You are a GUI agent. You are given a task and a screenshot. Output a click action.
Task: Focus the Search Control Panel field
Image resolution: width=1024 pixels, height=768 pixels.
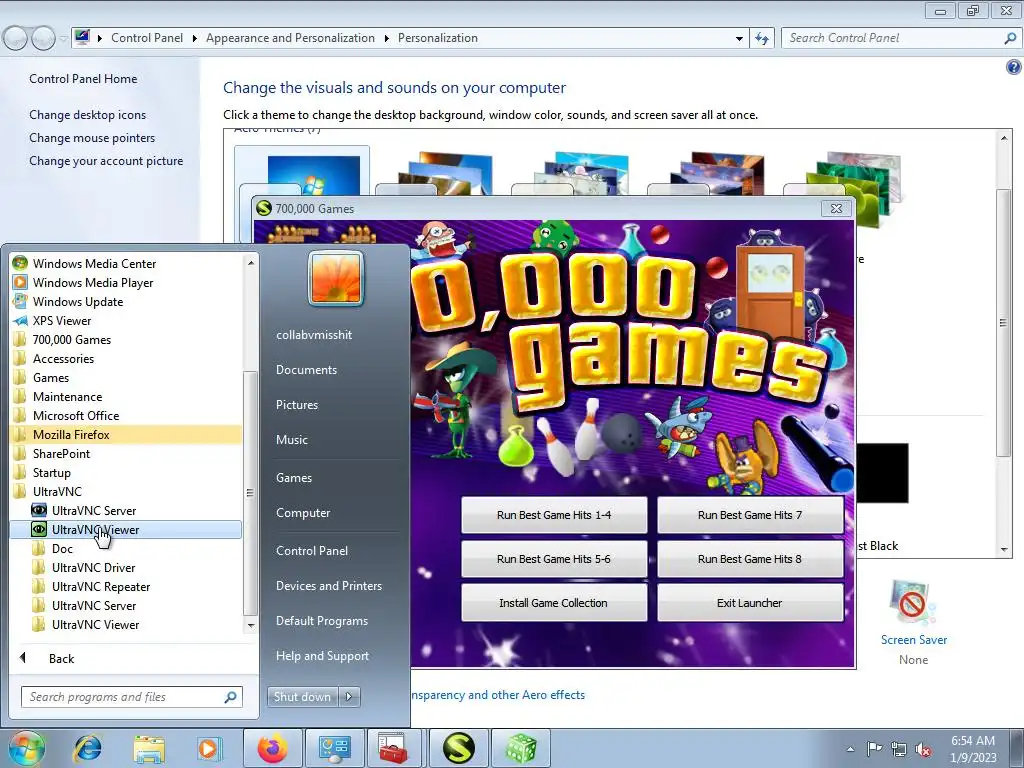tap(900, 38)
